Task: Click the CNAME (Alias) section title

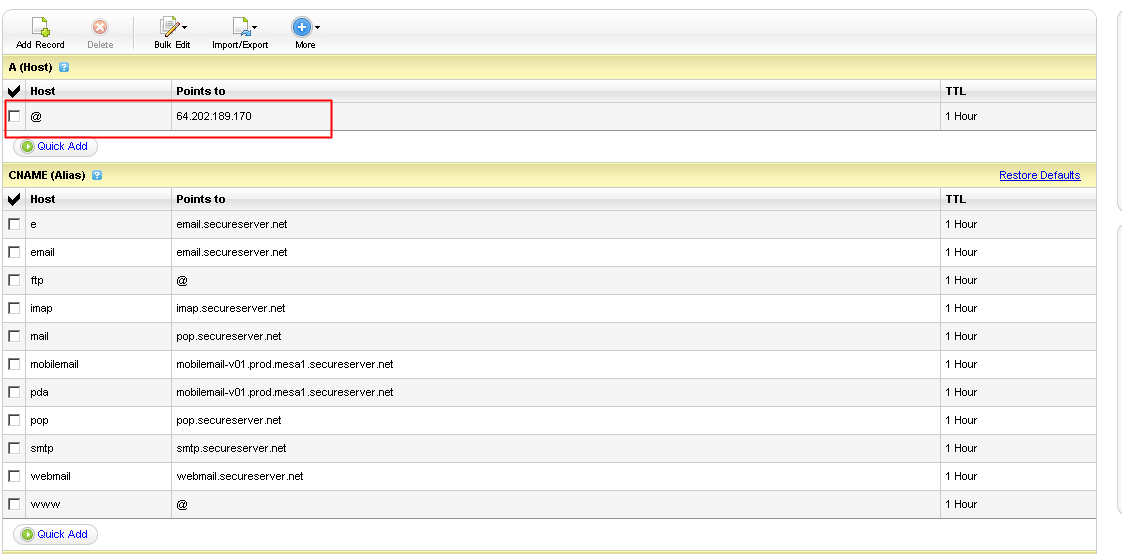Action: pyautogui.click(x=47, y=175)
